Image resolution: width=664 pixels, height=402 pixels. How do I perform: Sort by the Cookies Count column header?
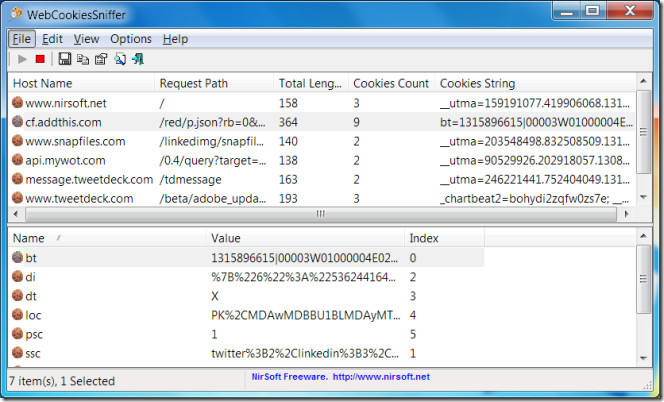(x=391, y=83)
